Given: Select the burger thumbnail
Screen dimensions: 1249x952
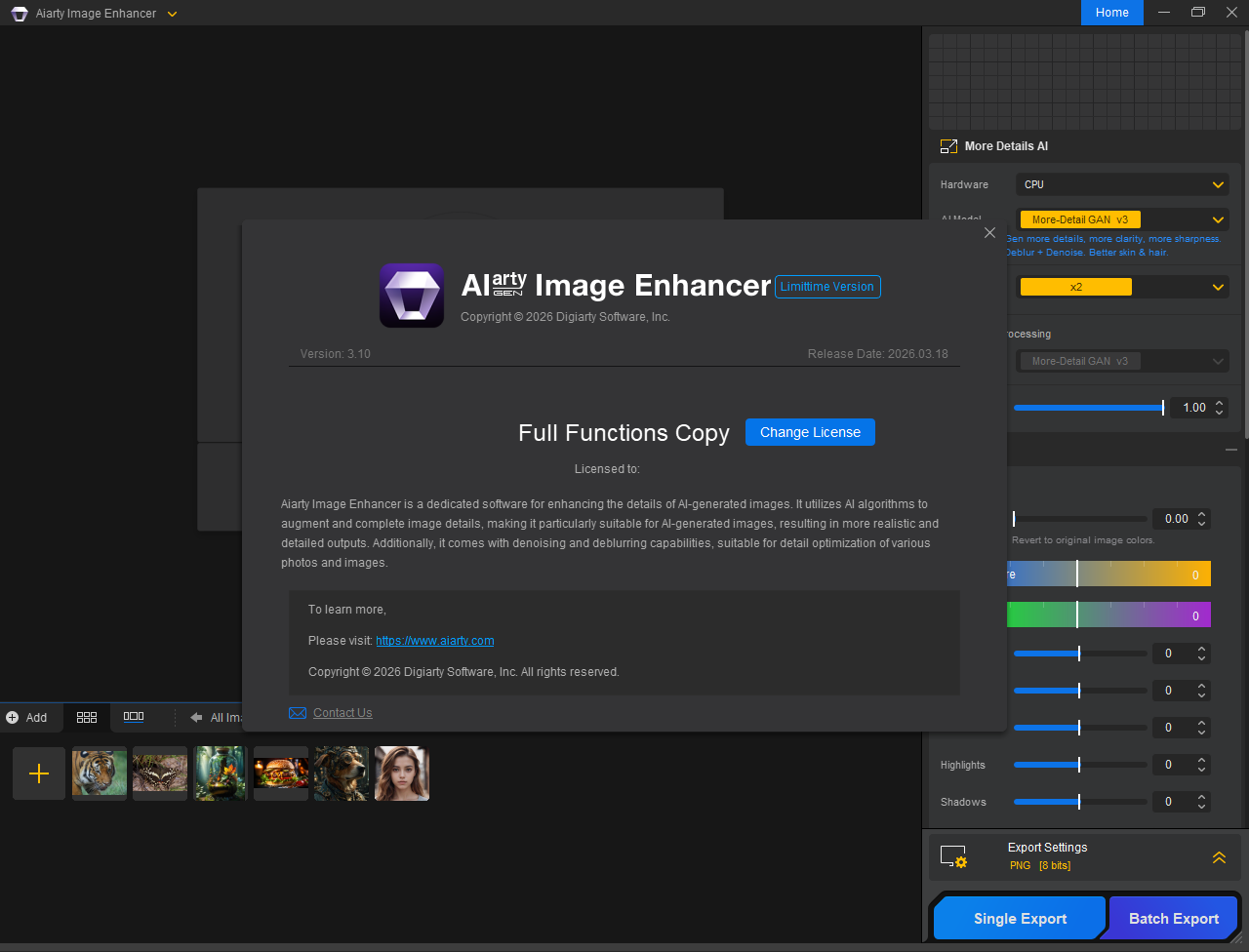Looking at the screenshot, I should pos(281,773).
